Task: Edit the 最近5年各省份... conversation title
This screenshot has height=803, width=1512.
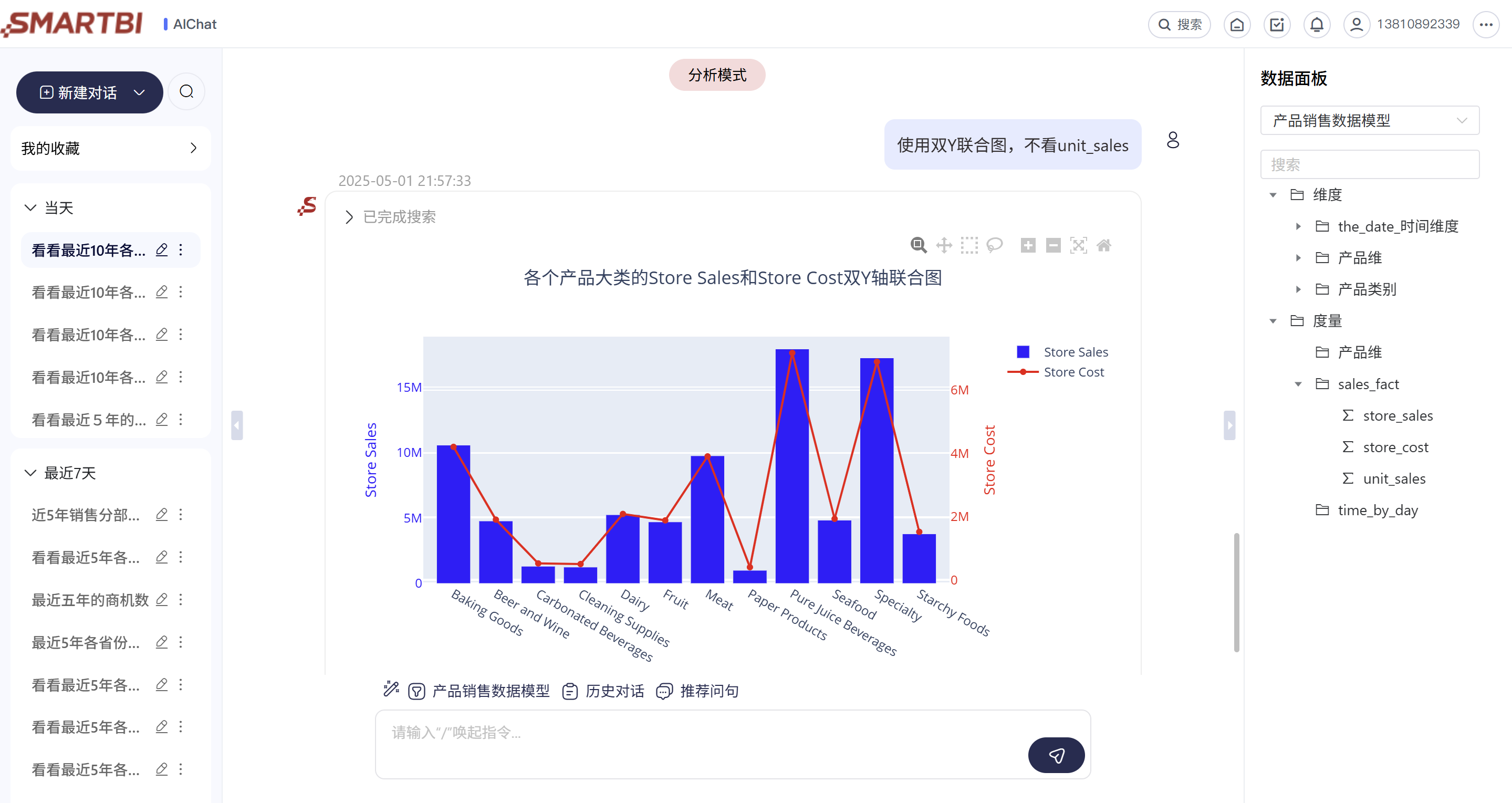Action: (x=161, y=642)
